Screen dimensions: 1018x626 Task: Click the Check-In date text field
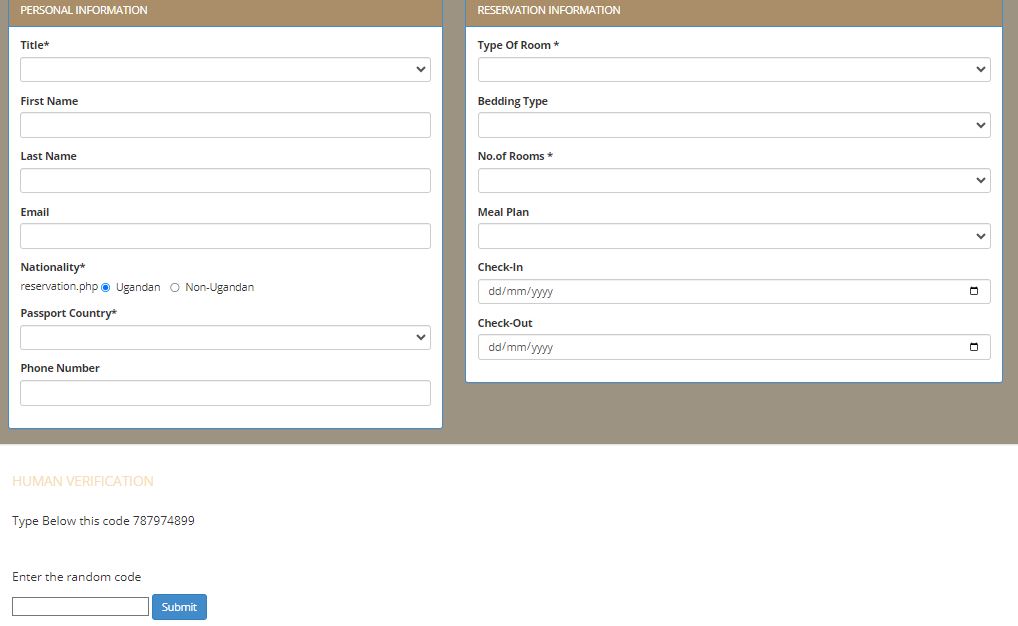tap(700, 292)
